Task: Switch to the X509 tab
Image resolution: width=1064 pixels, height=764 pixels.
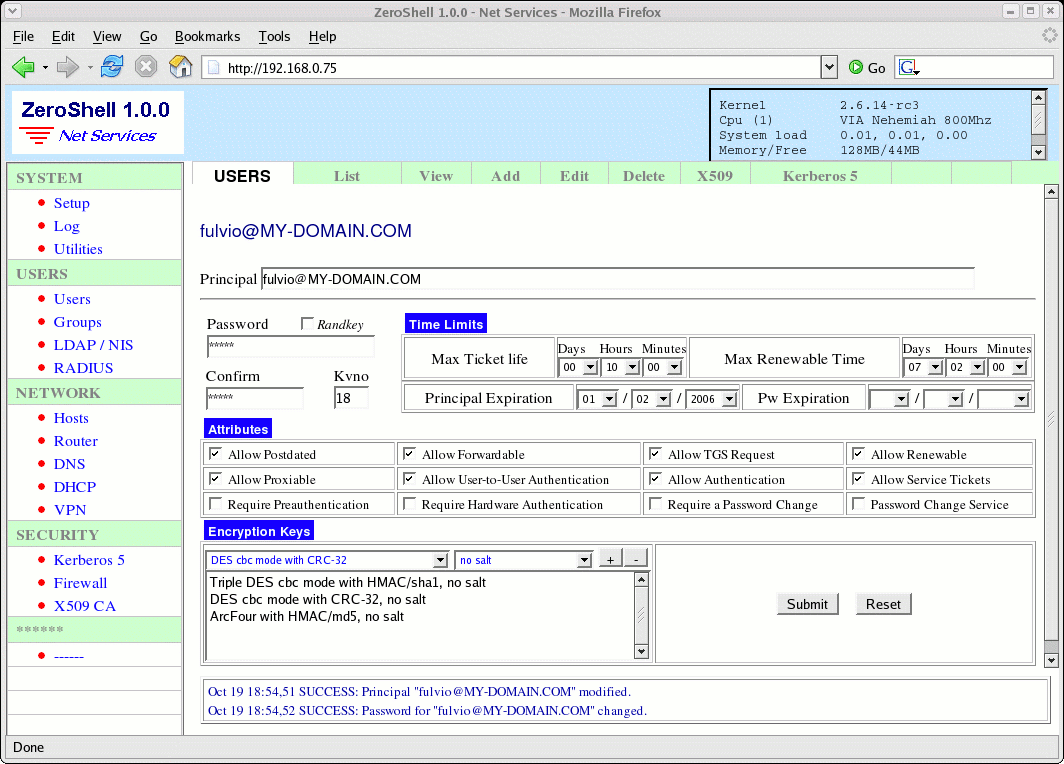Action: pos(715,176)
